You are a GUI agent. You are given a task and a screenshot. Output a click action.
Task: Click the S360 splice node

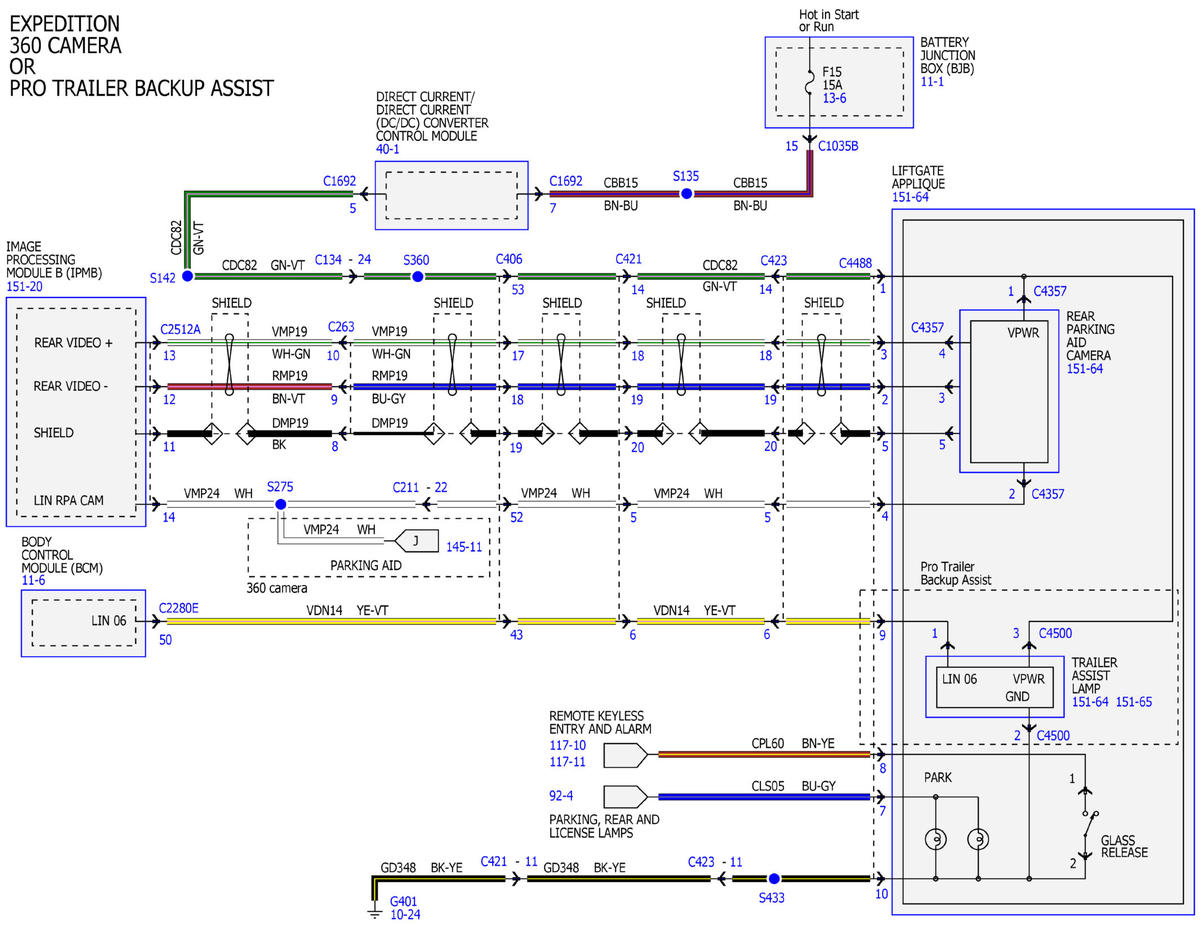[x=418, y=276]
